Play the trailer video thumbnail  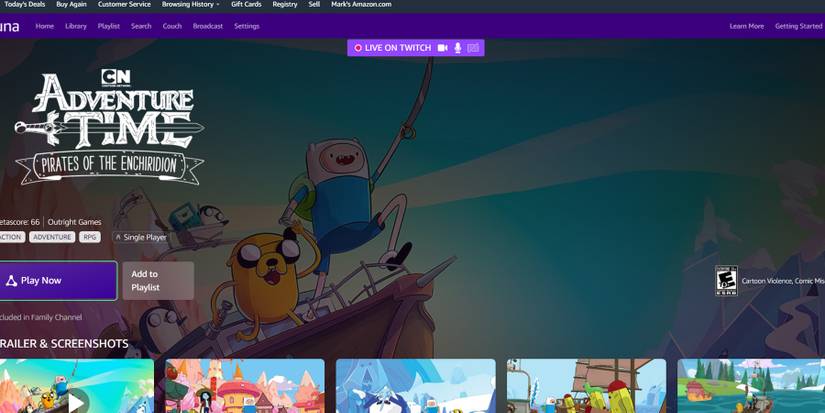click(76, 386)
